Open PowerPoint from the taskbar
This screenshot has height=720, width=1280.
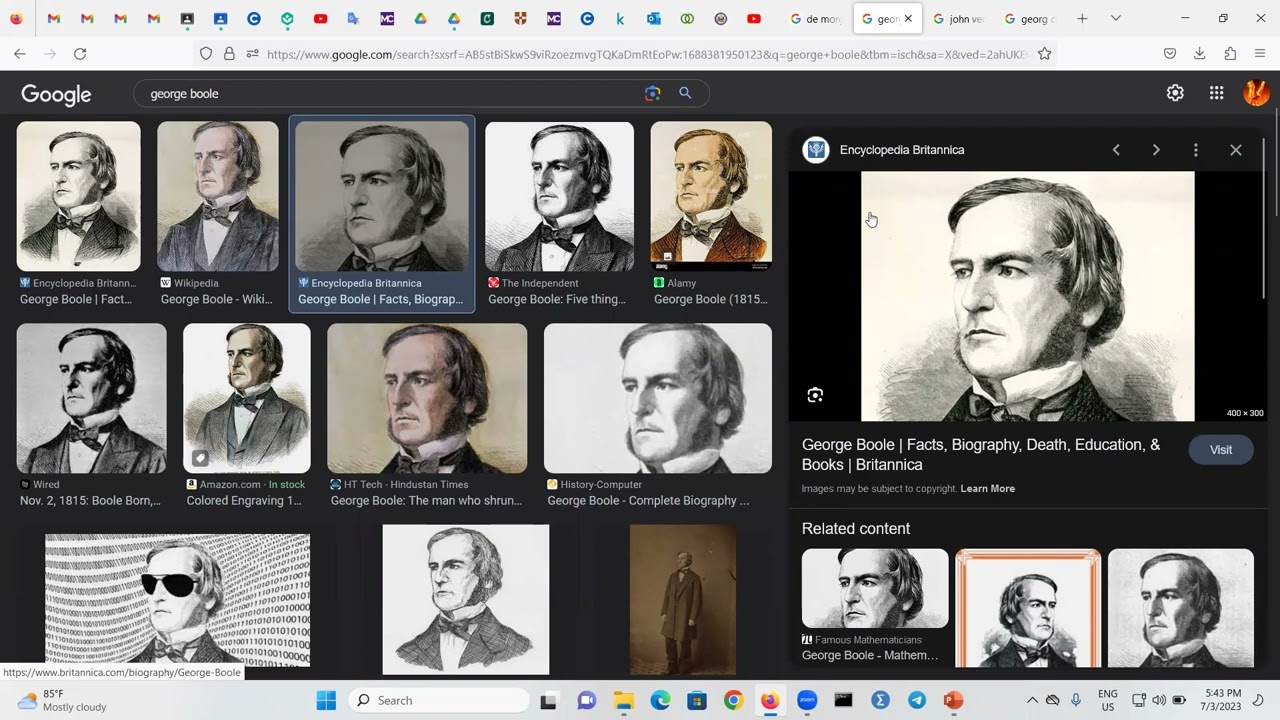pyautogui.click(x=953, y=700)
